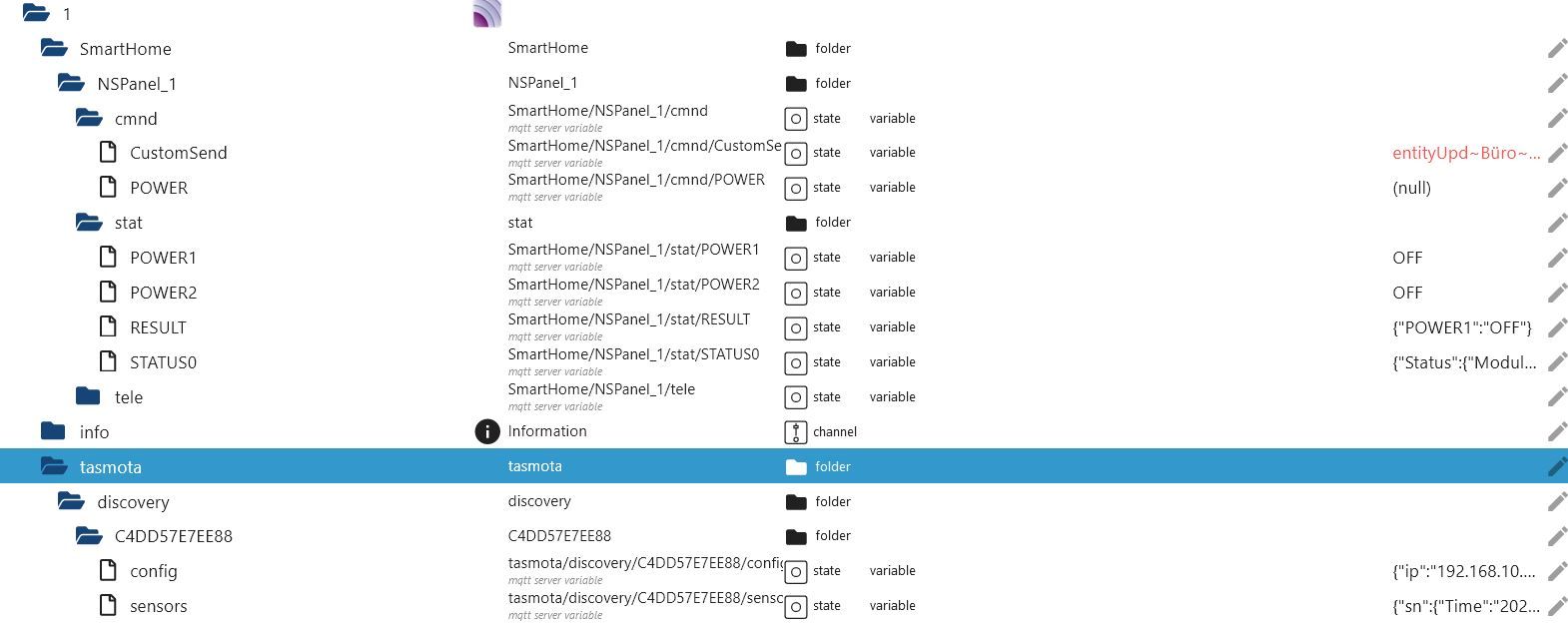This screenshot has height=626, width=1568.
Task: Edit the CustomSend state object
Action: [1556, 153]
